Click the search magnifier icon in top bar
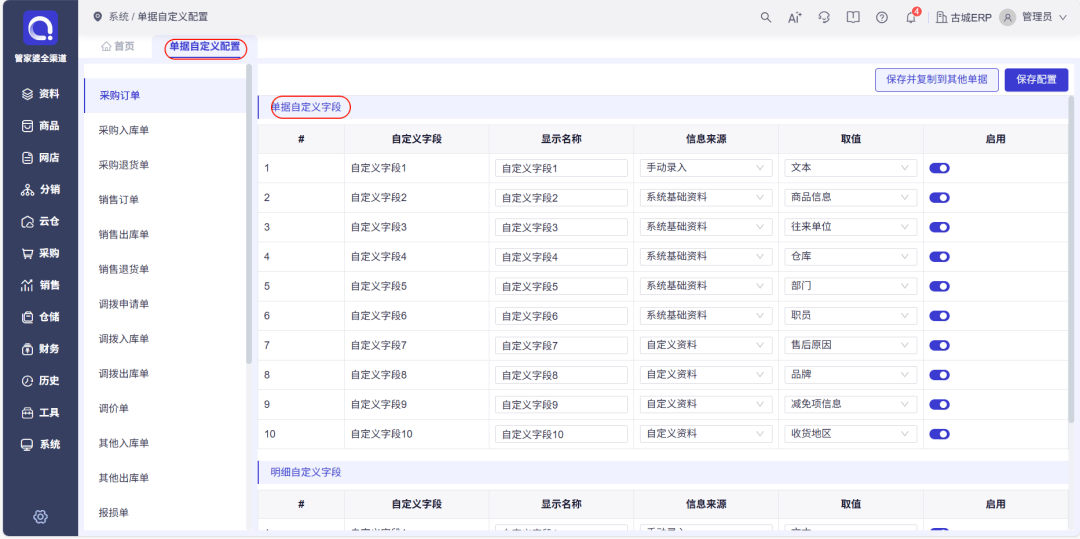The height and width of the screenshot is (539, 1080). click(x=766, y=17)
